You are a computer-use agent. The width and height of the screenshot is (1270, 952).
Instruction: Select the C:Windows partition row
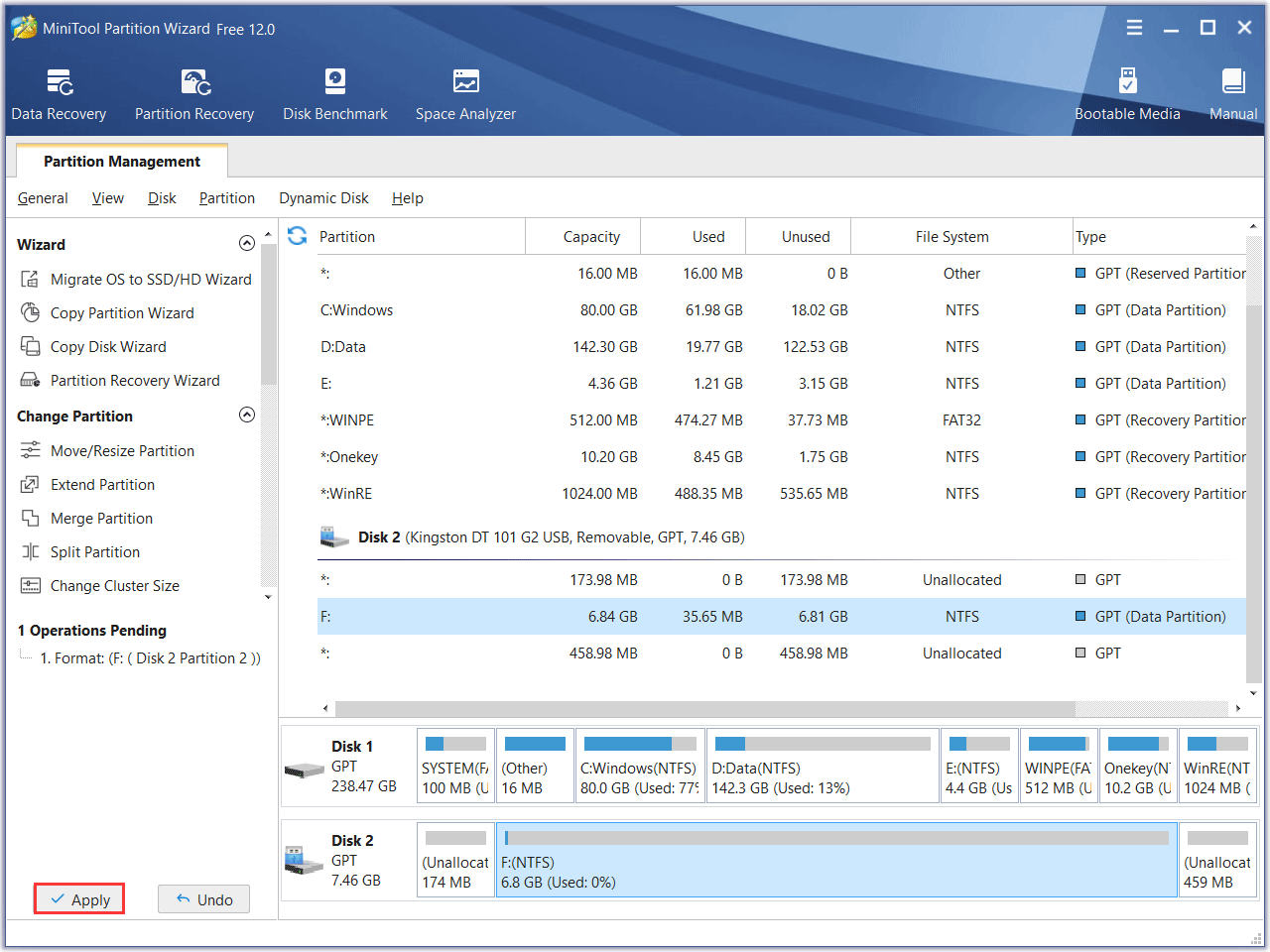coord(782,310)
